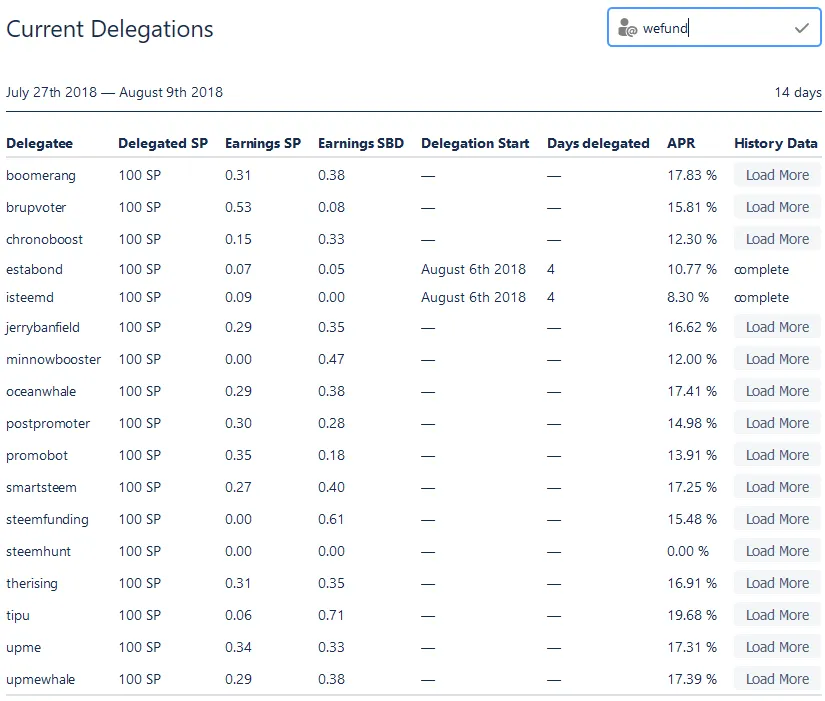Click 0.53 Earnings SP for brupvoter
Viewport: 825px width, 701px height.
238,207
